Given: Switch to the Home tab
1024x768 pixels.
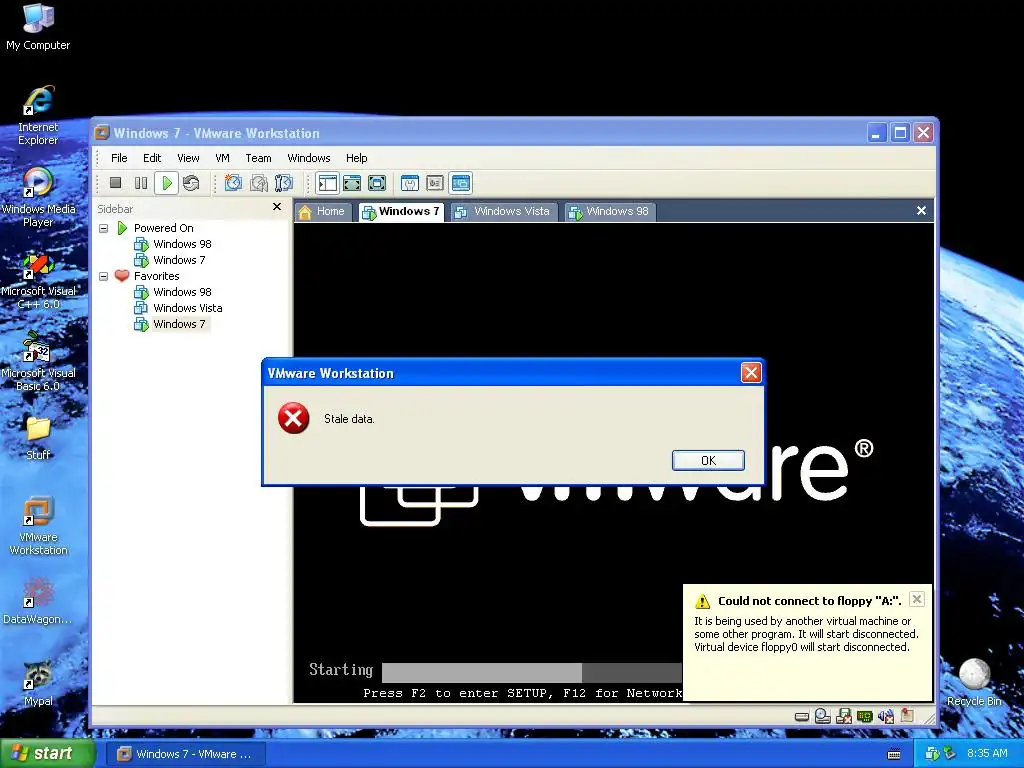Looking at the screenshot, I should (322, 212).
